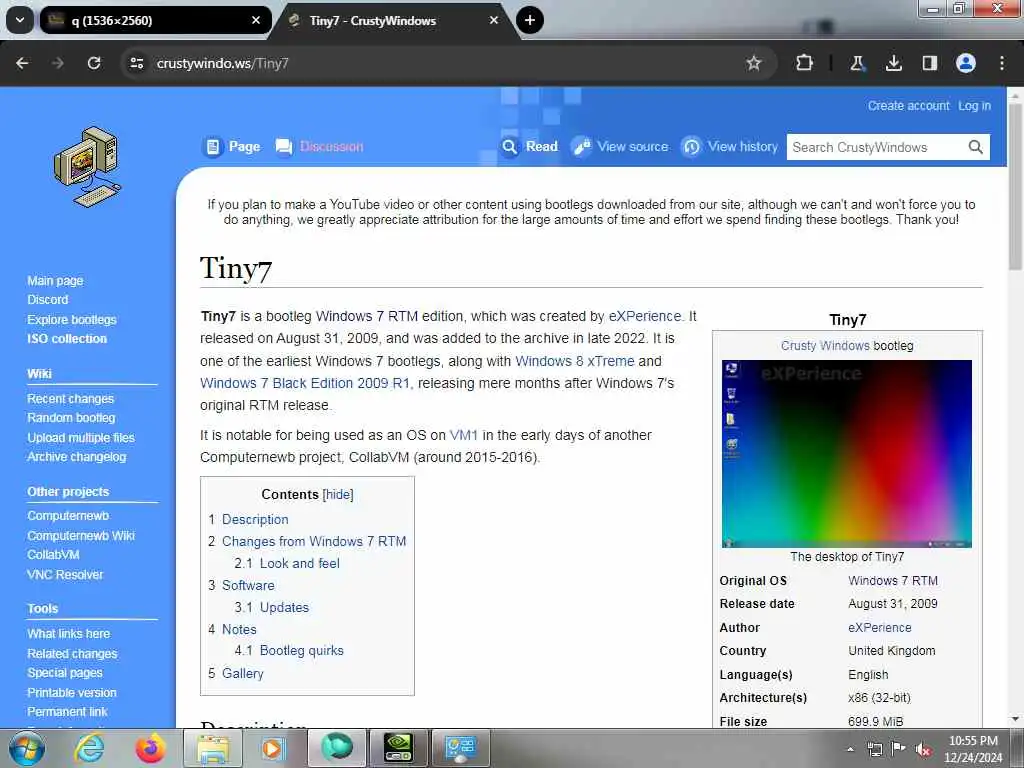
Task: Click the muted volume tray icon
Action: click(x=923, y=750)
